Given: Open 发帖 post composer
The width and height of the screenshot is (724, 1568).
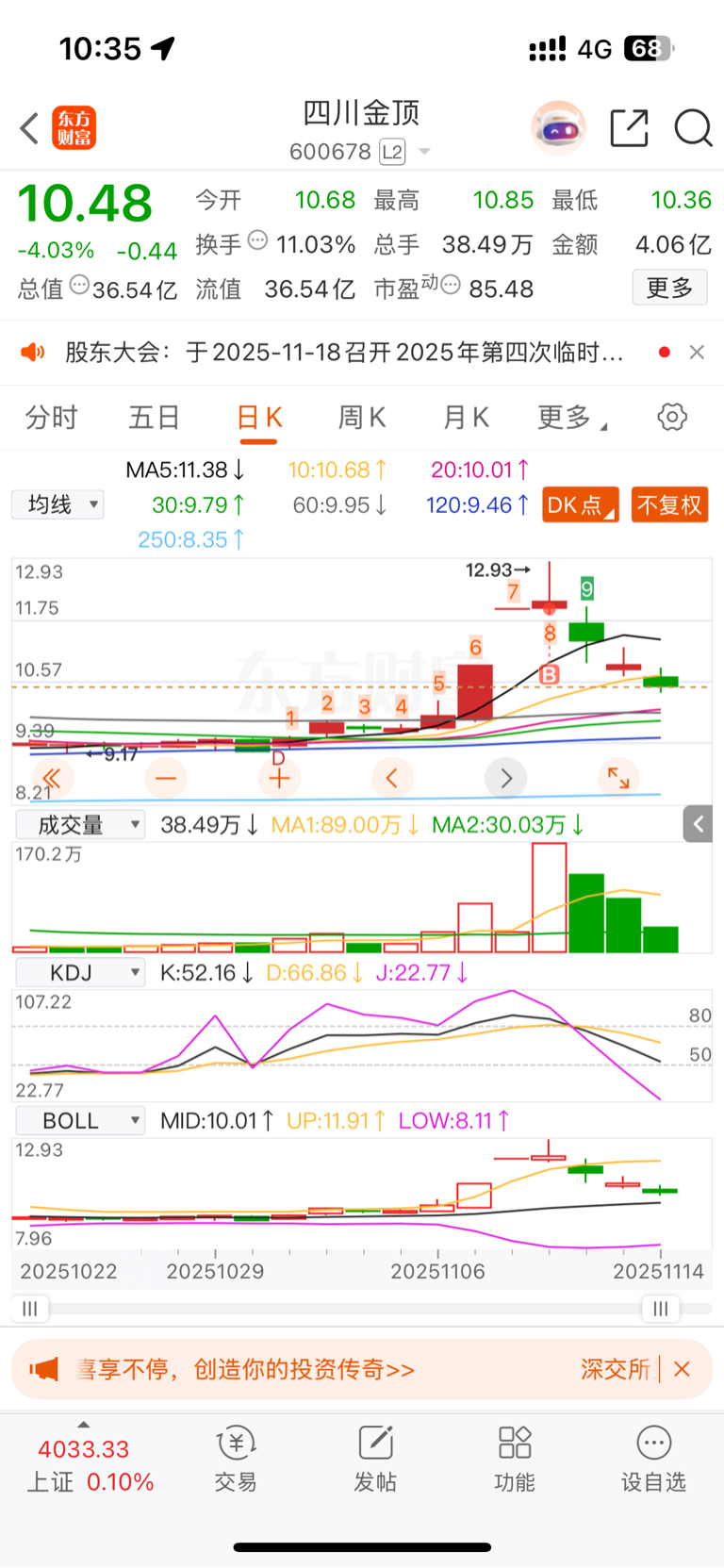Looking at the screenshot, I should [x=375, y=1459].
